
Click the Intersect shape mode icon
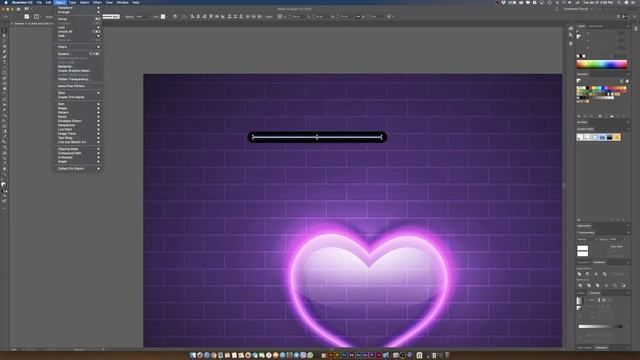[596, 274]
